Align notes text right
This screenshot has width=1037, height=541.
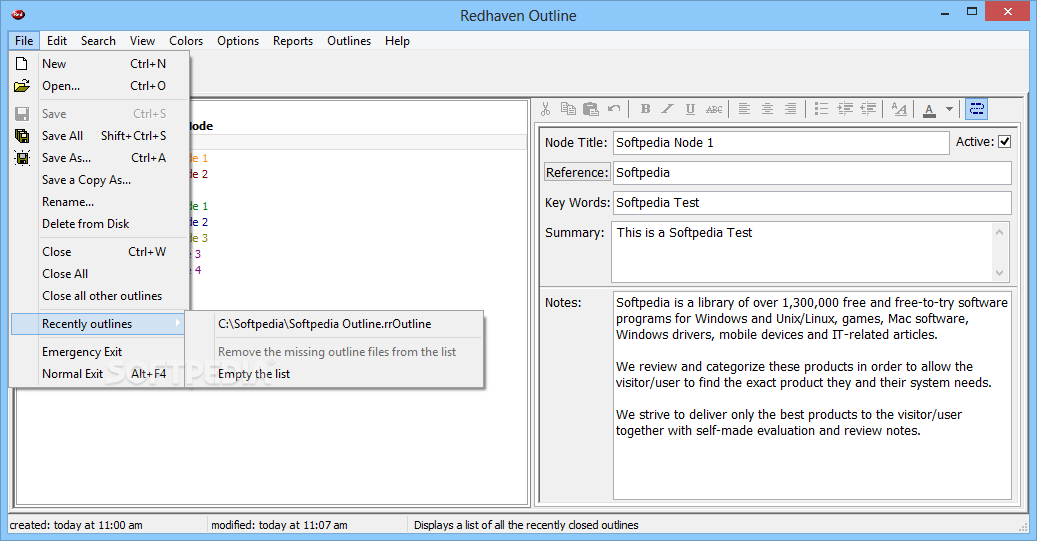pos(790,109)
